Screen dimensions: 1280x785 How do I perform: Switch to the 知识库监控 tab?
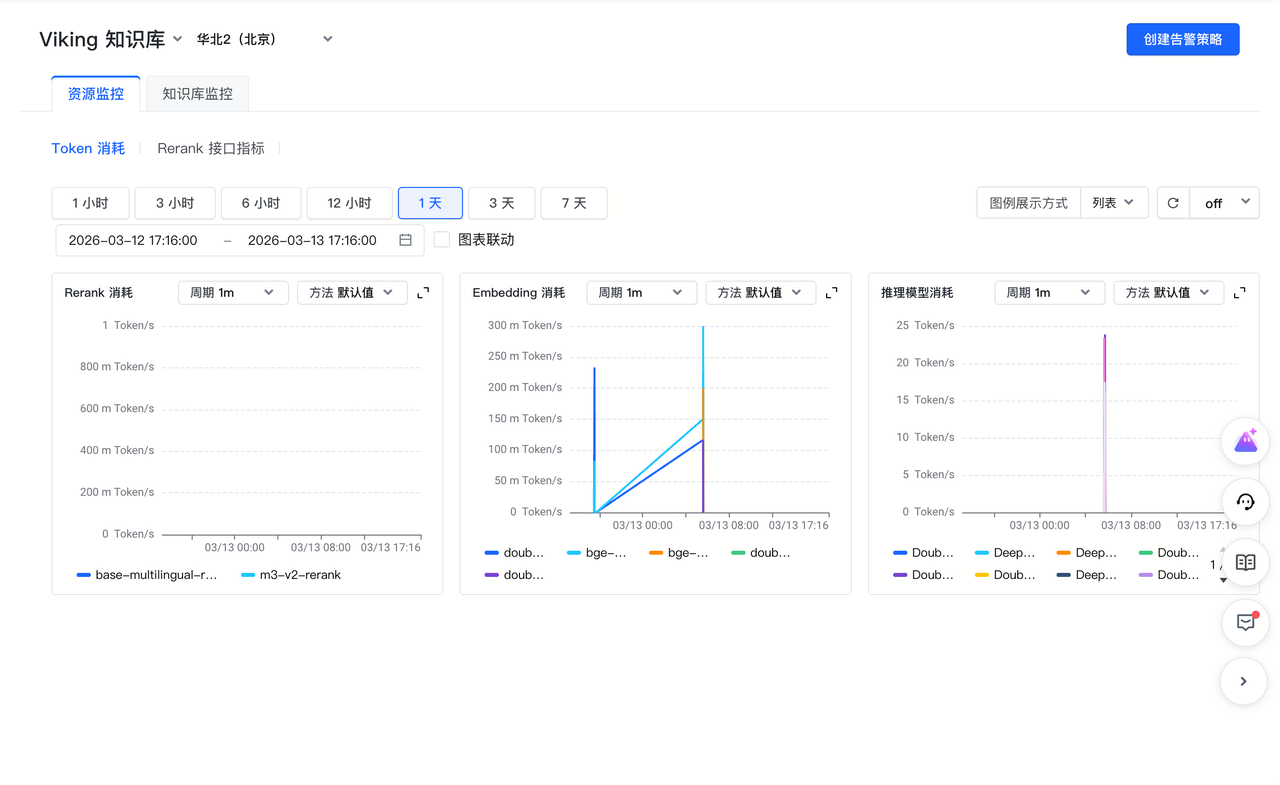197,94
